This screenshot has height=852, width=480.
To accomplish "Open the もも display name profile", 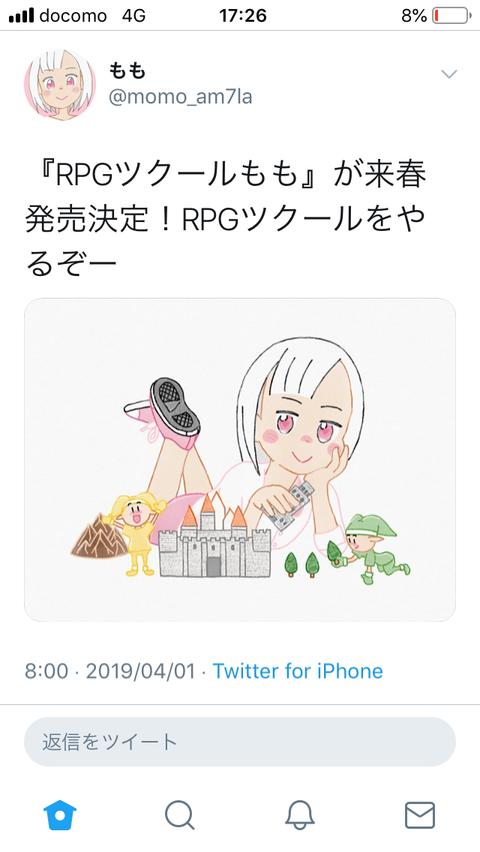I will (x=127, y=71).
